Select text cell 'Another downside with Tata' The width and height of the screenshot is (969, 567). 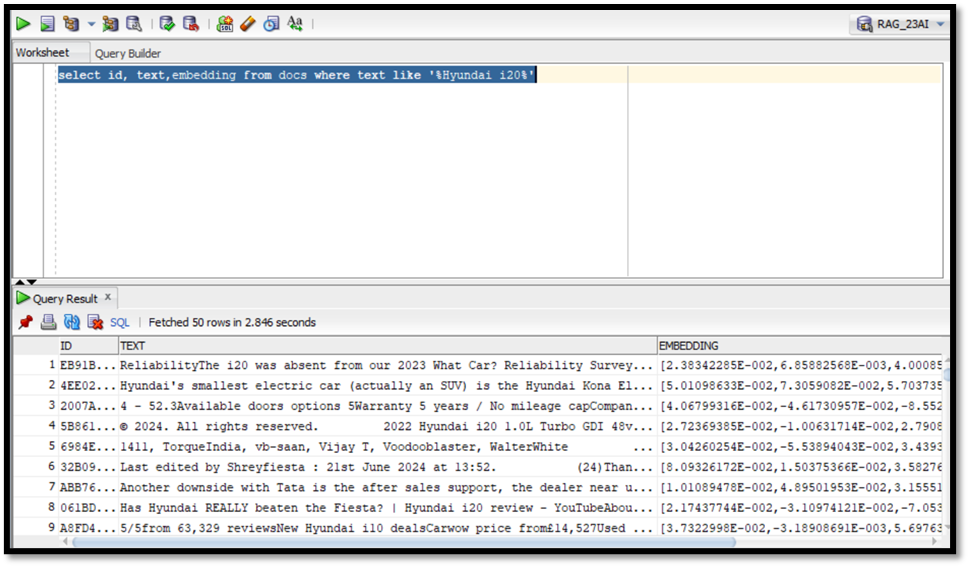(x=387, y=488)
